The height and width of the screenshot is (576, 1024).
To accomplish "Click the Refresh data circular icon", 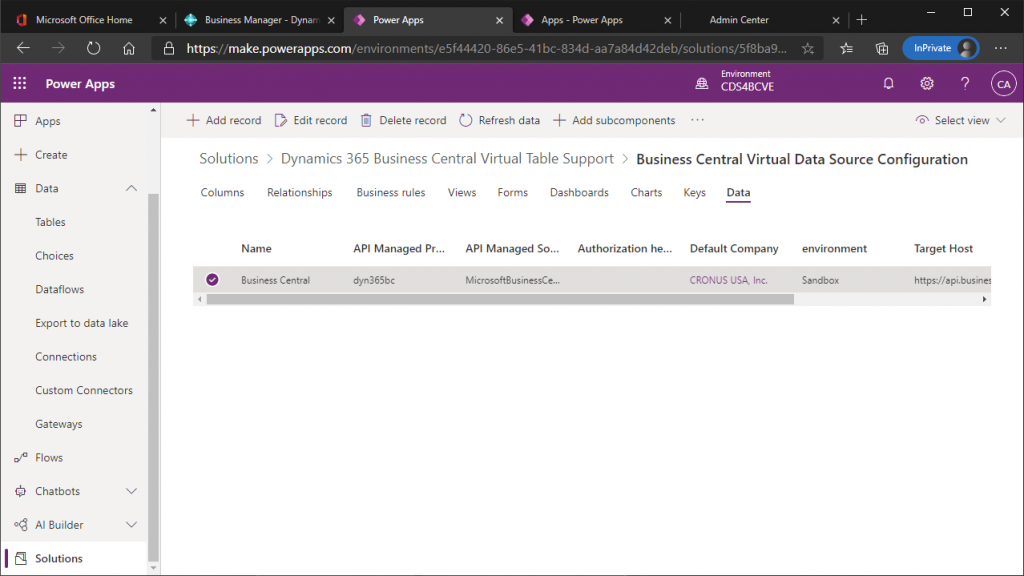I will click(x=466, y=120).
